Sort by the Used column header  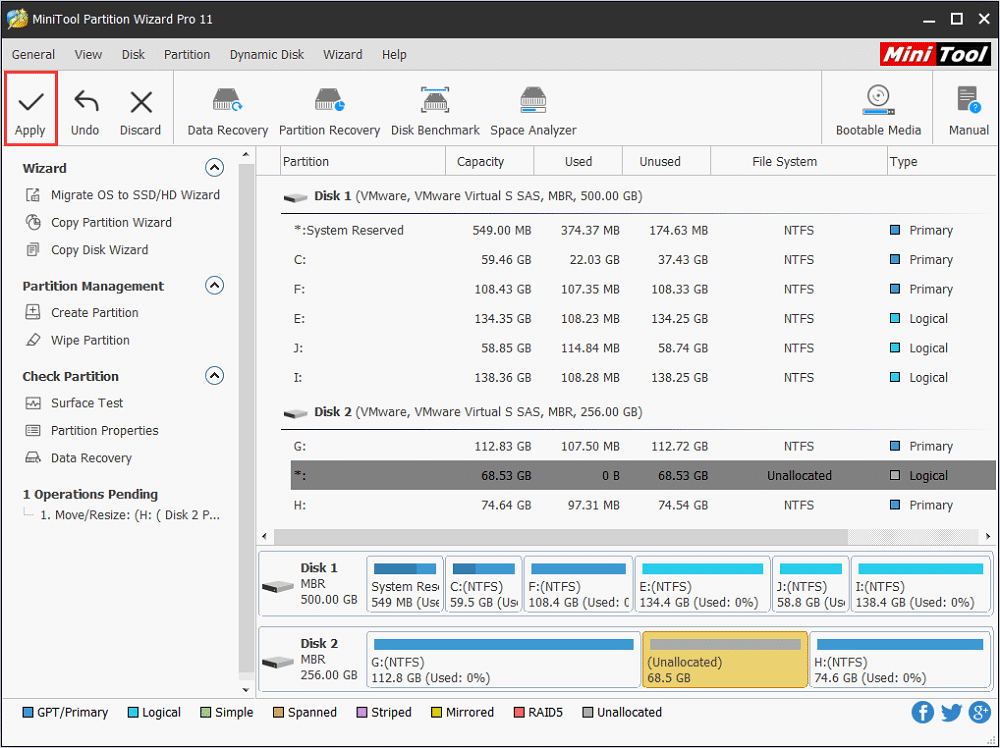578,162
